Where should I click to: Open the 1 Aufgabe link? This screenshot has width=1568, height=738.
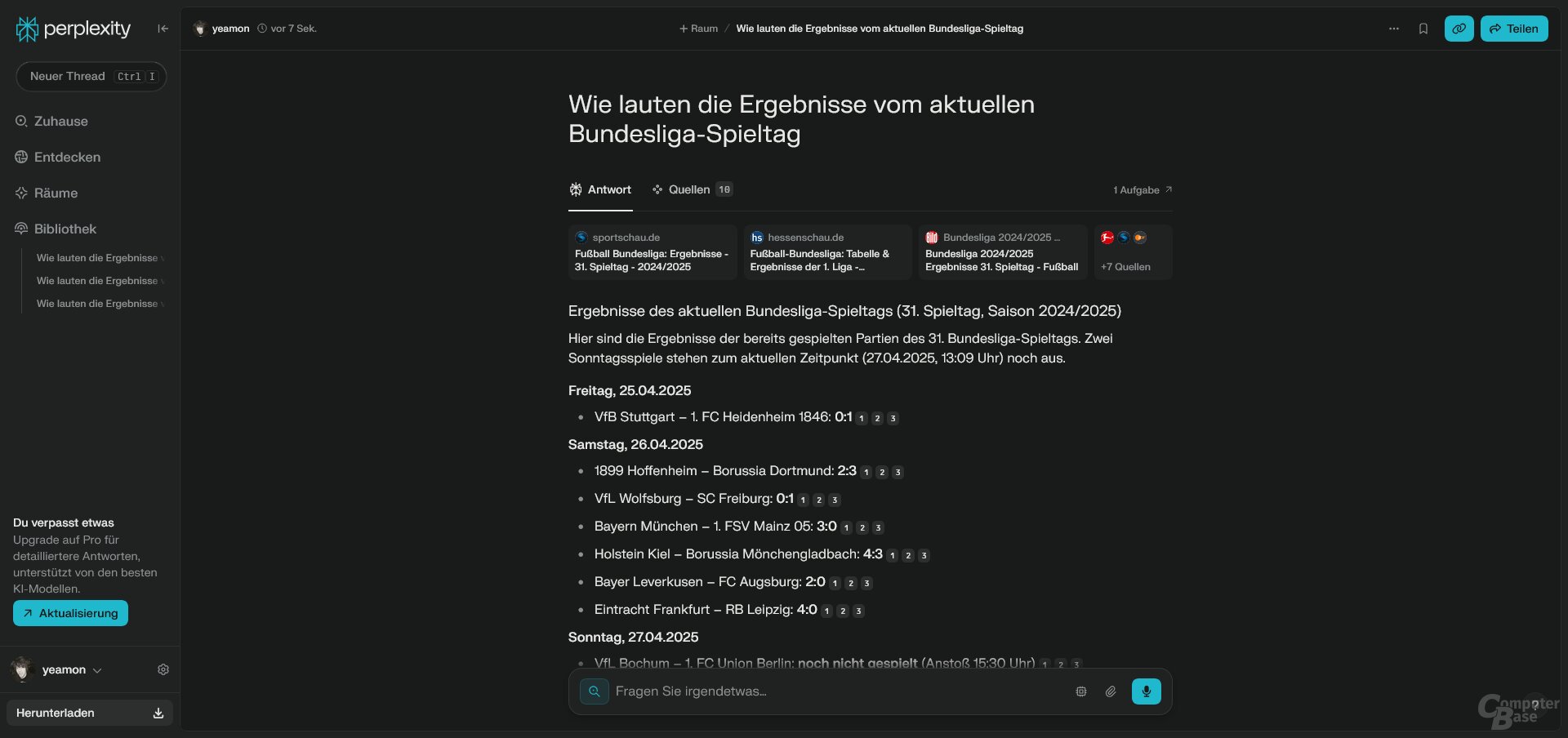[x=1143, y=190]
